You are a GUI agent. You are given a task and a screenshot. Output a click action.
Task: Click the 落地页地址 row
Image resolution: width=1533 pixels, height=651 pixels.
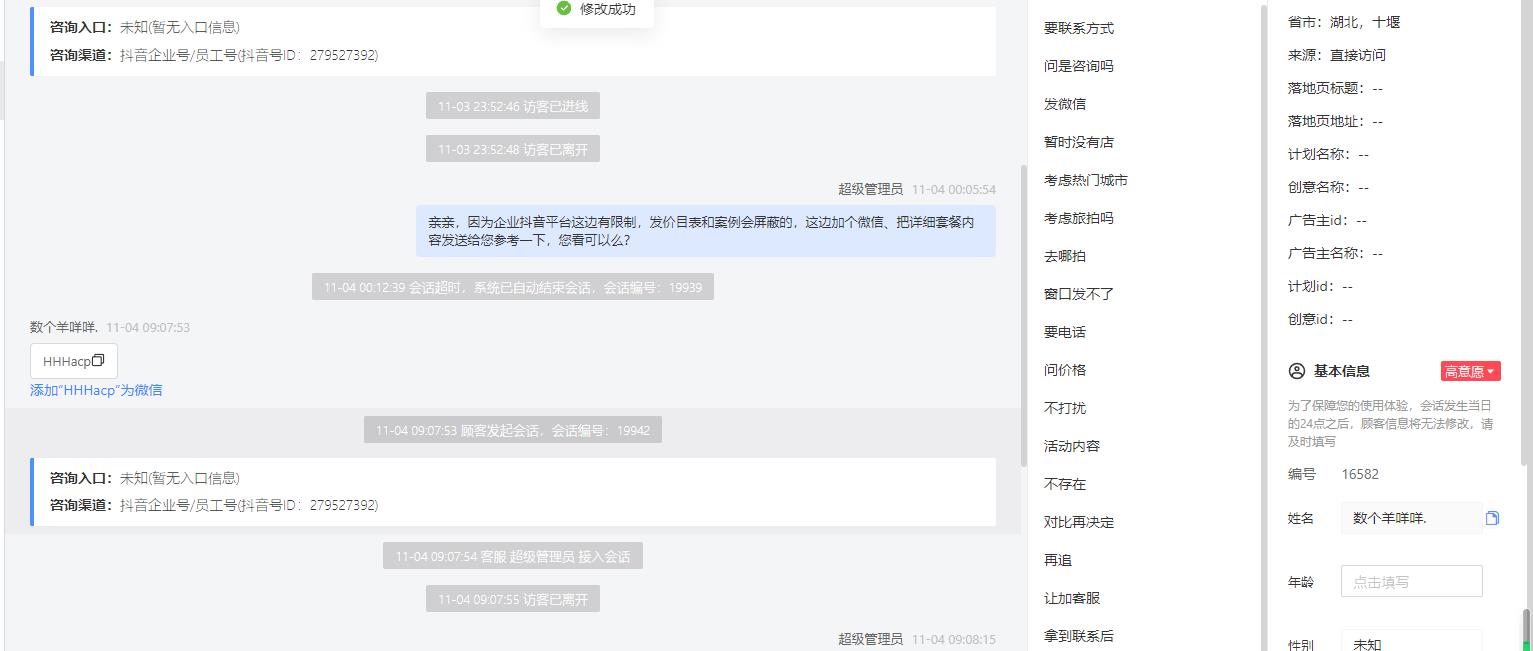pos(1335,121)
